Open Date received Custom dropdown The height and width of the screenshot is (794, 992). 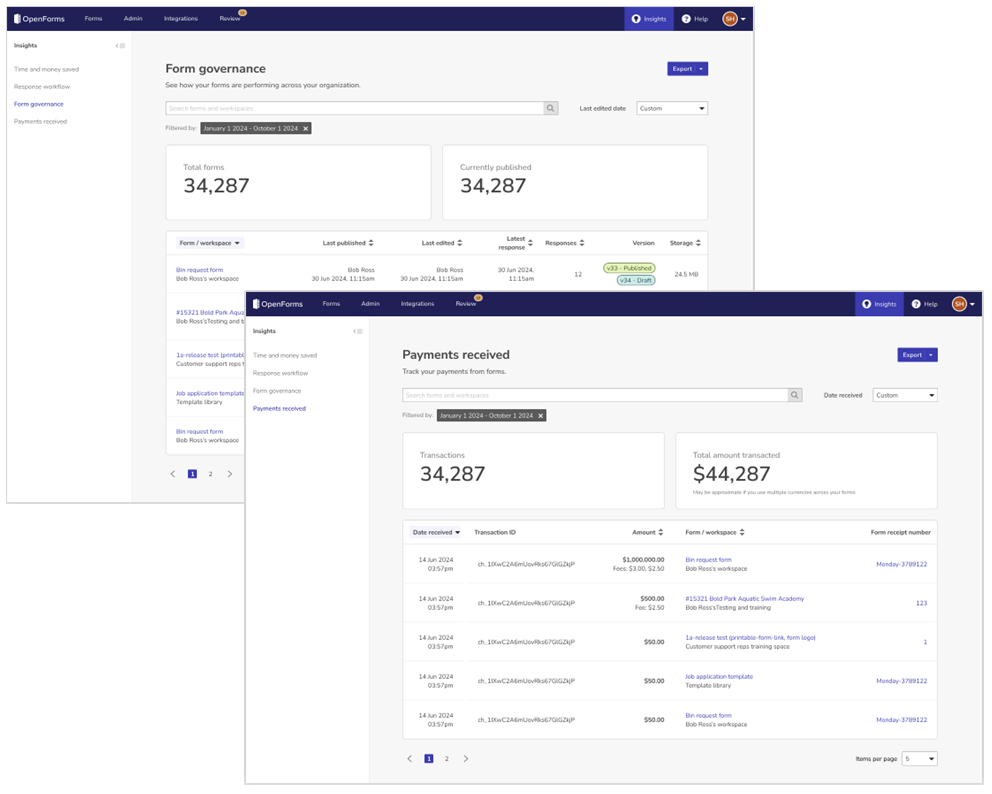[905, 395]
